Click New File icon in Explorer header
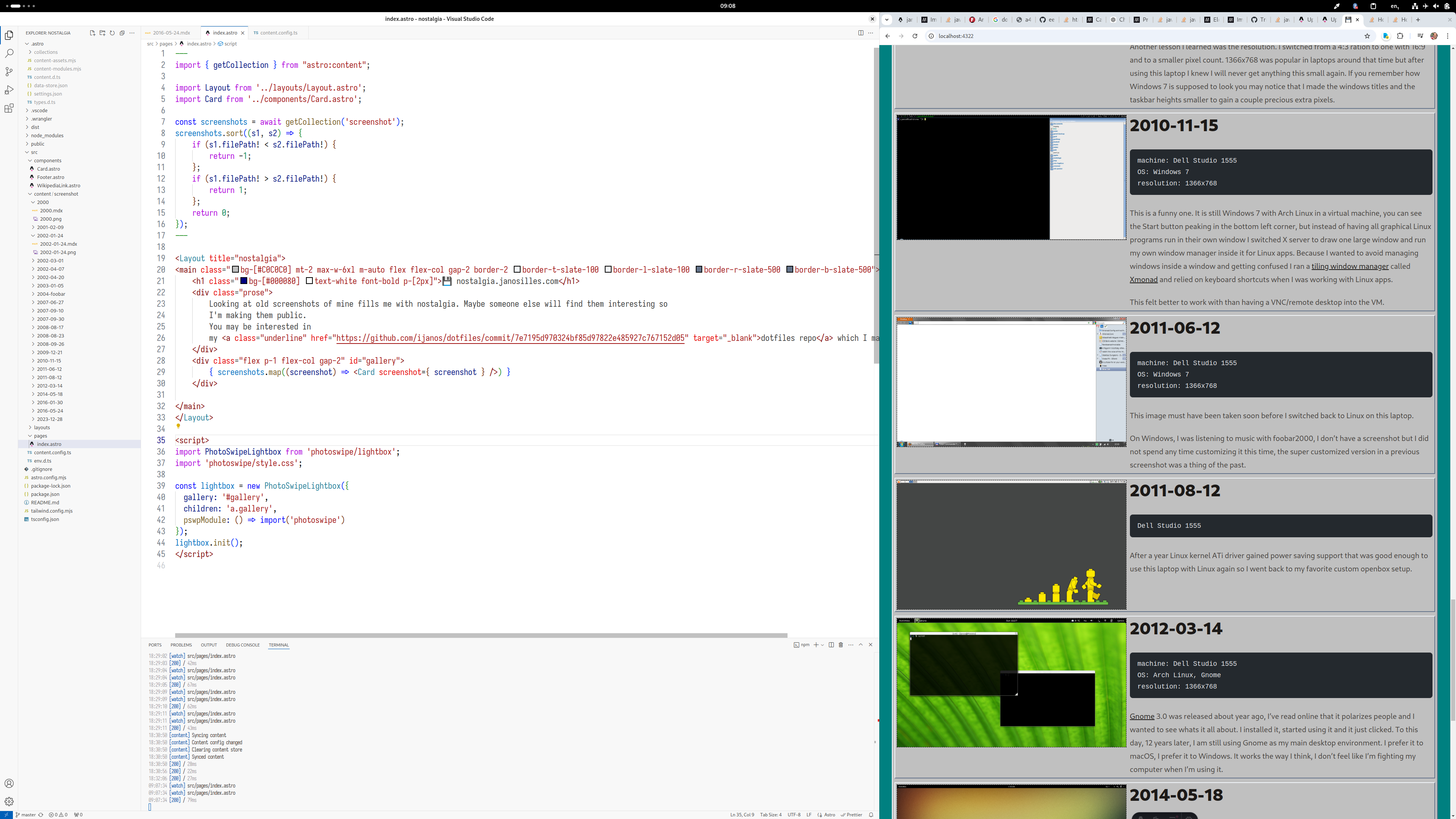Image resolution: width=1456 pixels, height=819 pixels. (92, 33)
